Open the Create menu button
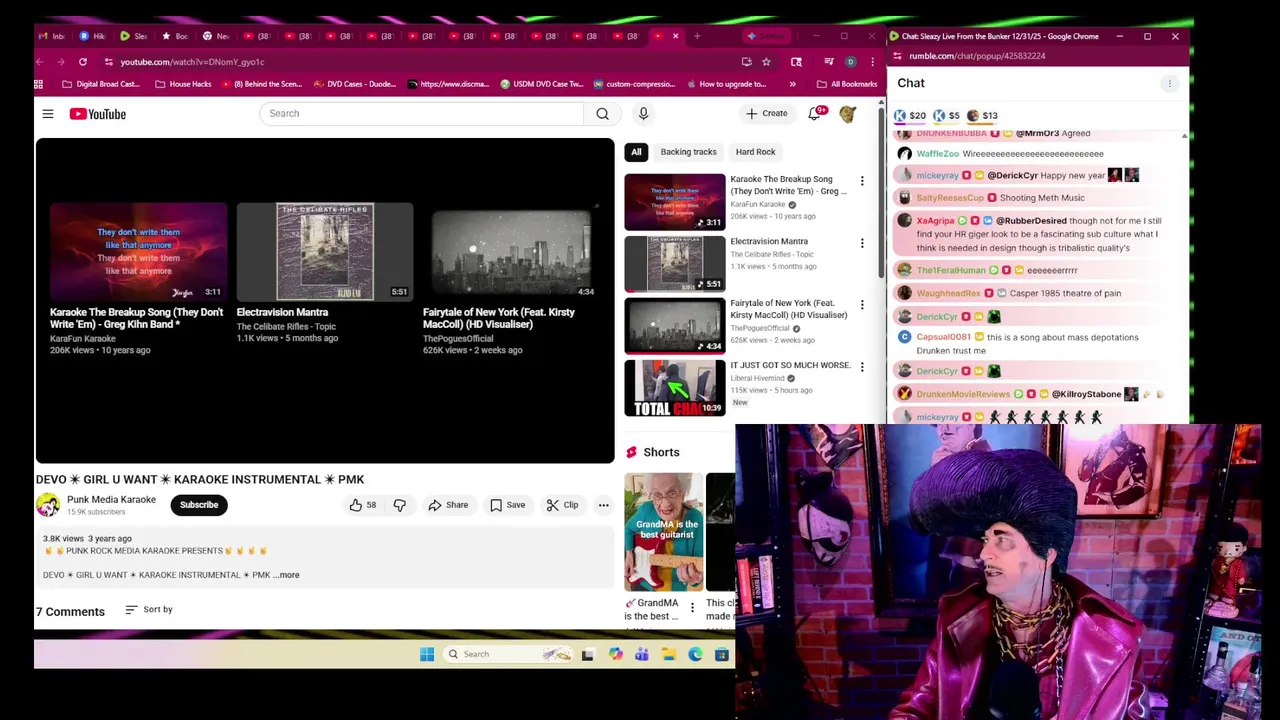 pyautogui.click(x=767, y=113)
